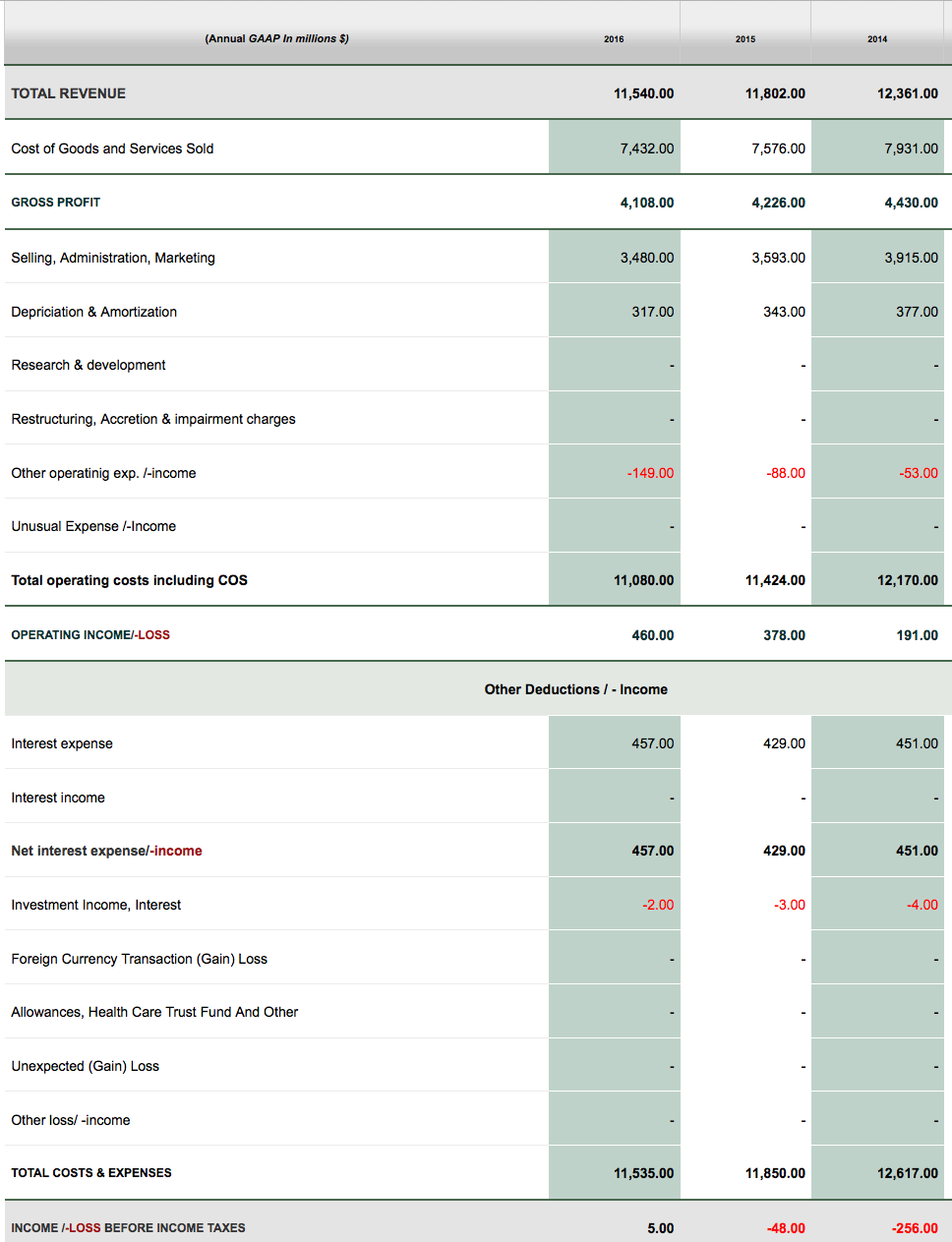Select cost of goods value 7,576.00
The height and width of the screenshot is (1242, 952).
click(778, 148)
